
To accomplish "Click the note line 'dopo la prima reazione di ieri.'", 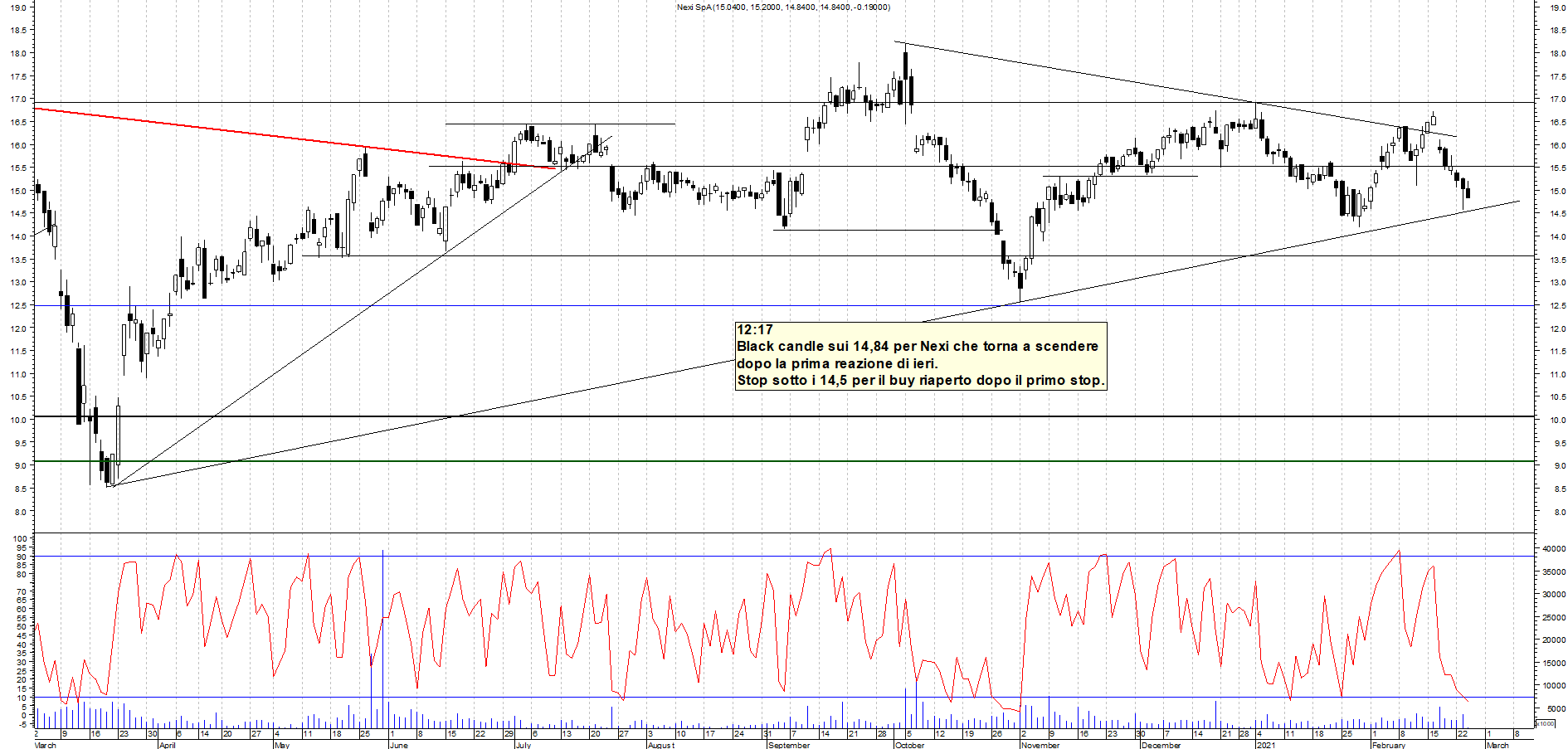I will click(x=838, y=363).
